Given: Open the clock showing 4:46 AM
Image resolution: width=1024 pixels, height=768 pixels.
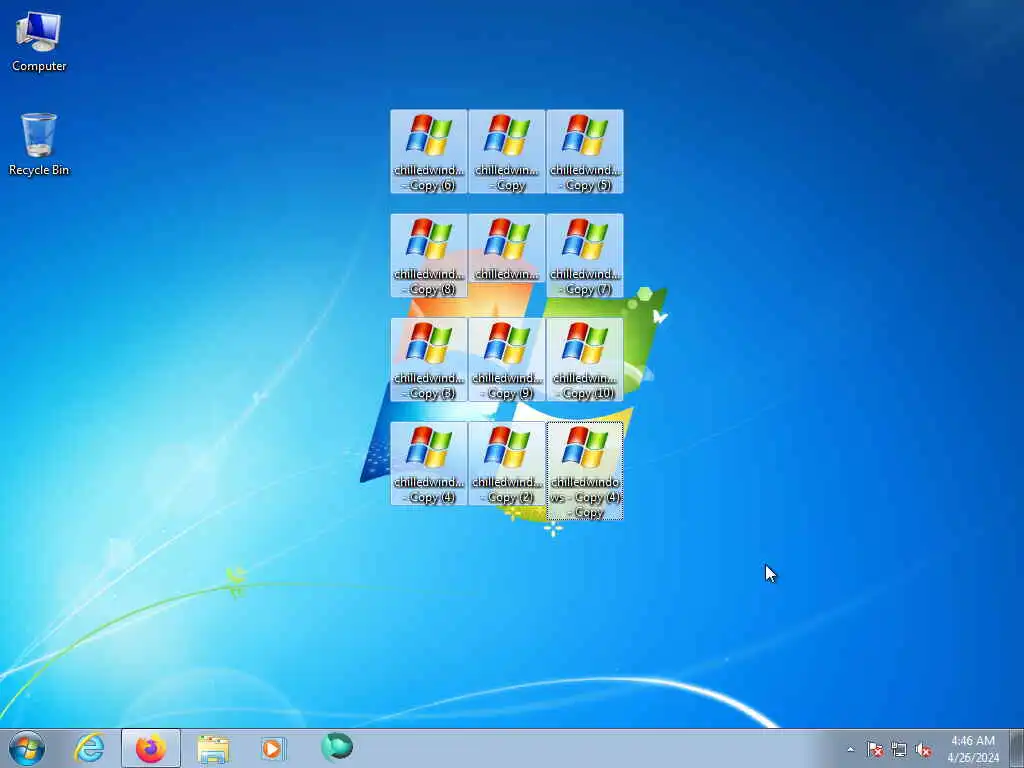Looking at the screenshot, I should click(x=973, y=749).
